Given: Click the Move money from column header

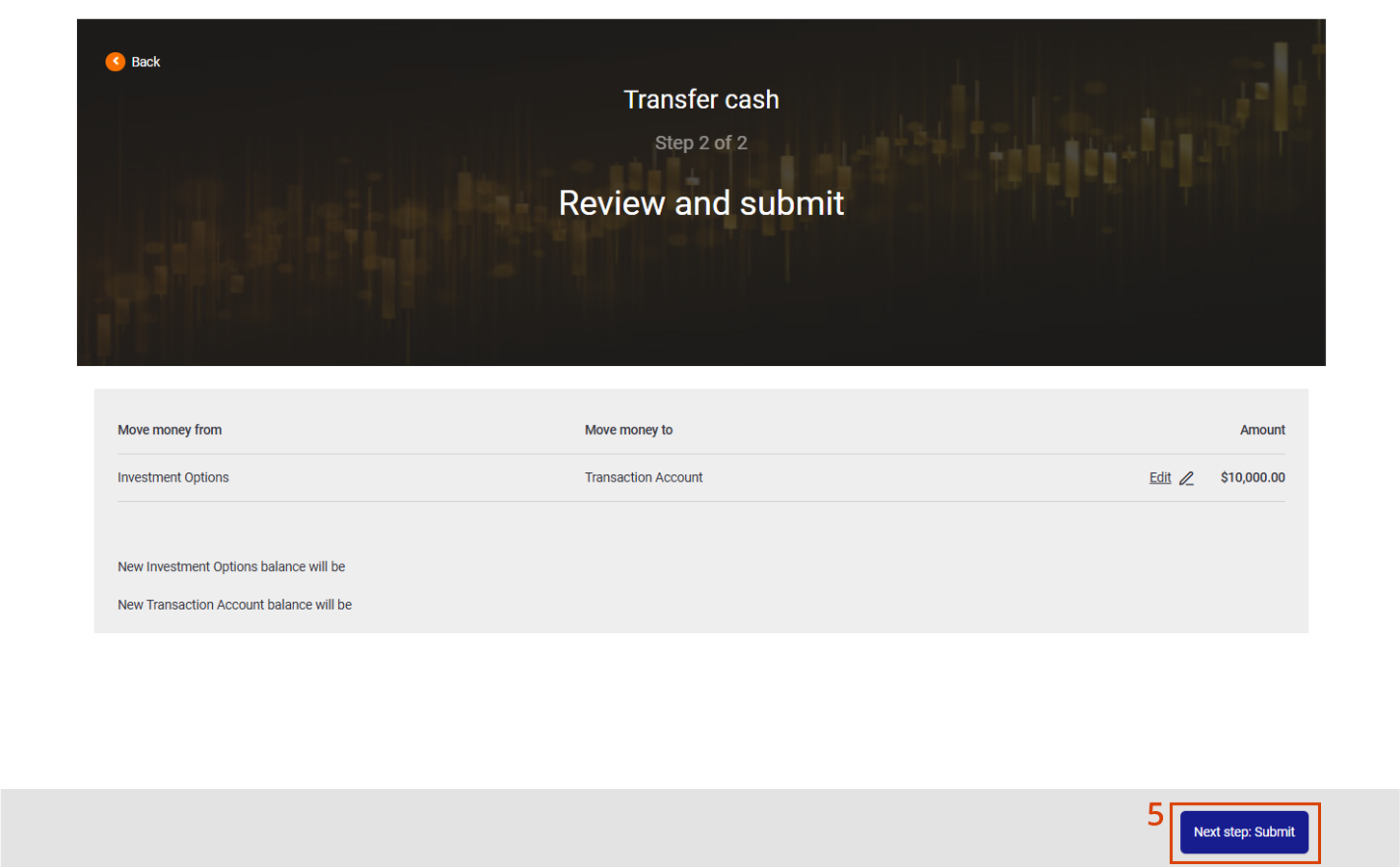Looking at the screenshot, I should coord(170,430).
